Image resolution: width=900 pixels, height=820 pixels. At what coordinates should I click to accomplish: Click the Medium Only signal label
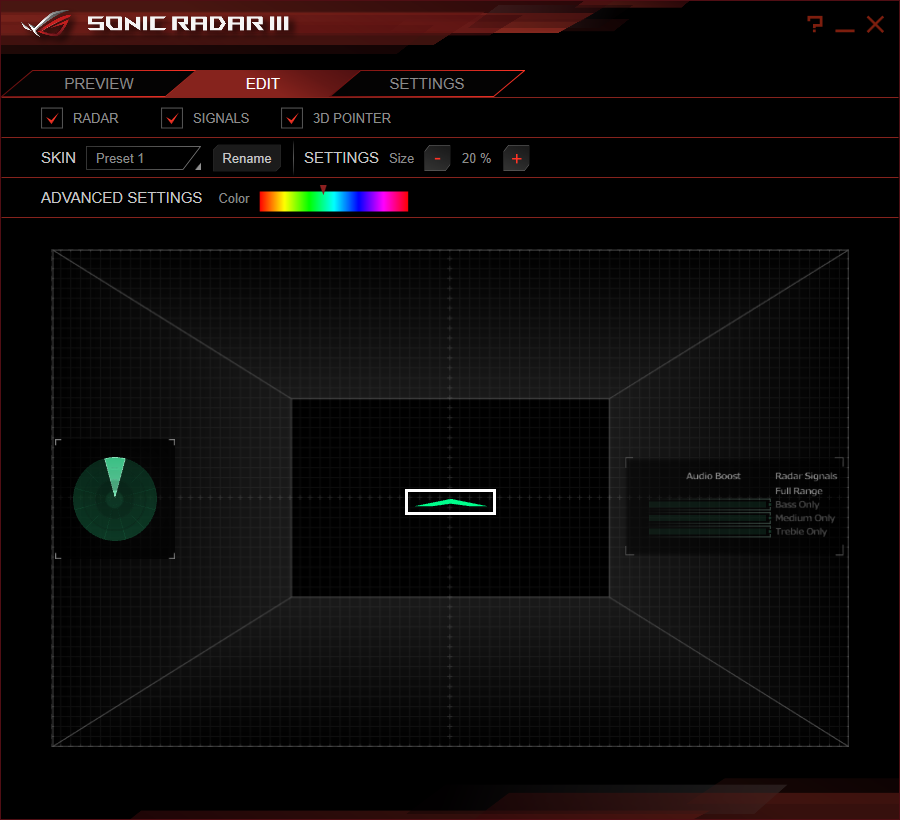pyautogui.click(x=805, y=518)
